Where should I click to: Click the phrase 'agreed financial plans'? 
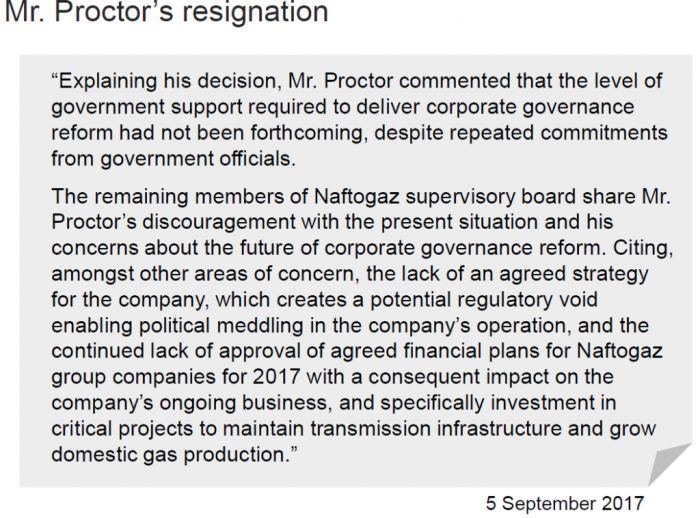coord(434,351)
